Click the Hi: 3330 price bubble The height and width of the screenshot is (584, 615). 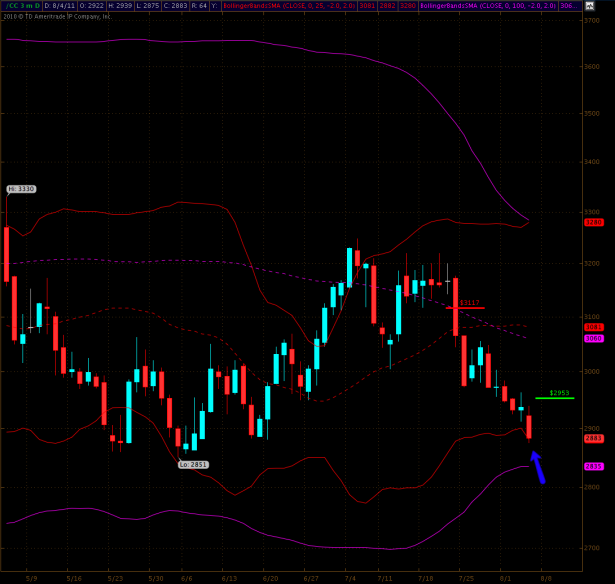coord(20,188)
